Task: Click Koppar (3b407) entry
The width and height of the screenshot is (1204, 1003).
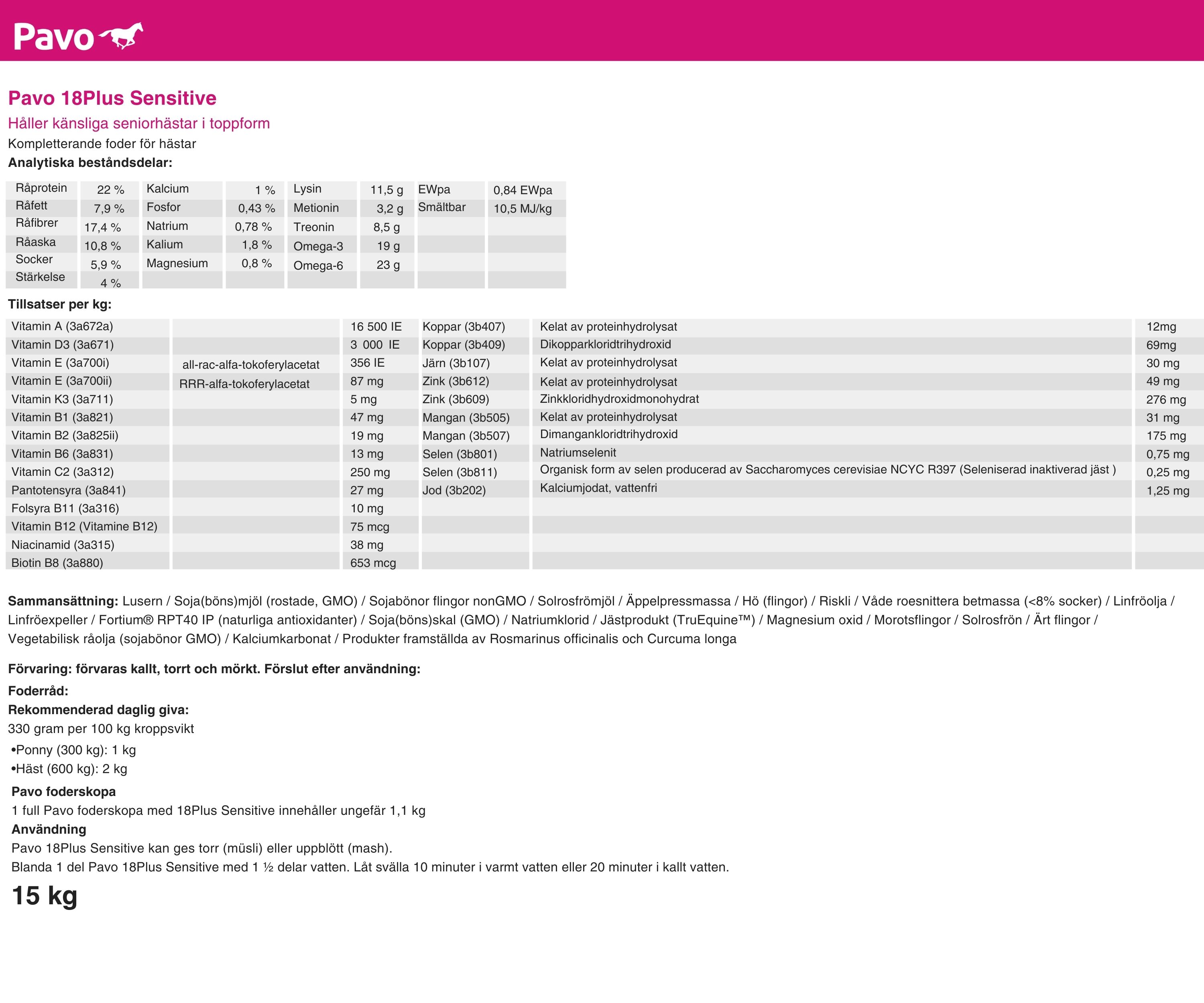Action: click(x=464, y=326)
